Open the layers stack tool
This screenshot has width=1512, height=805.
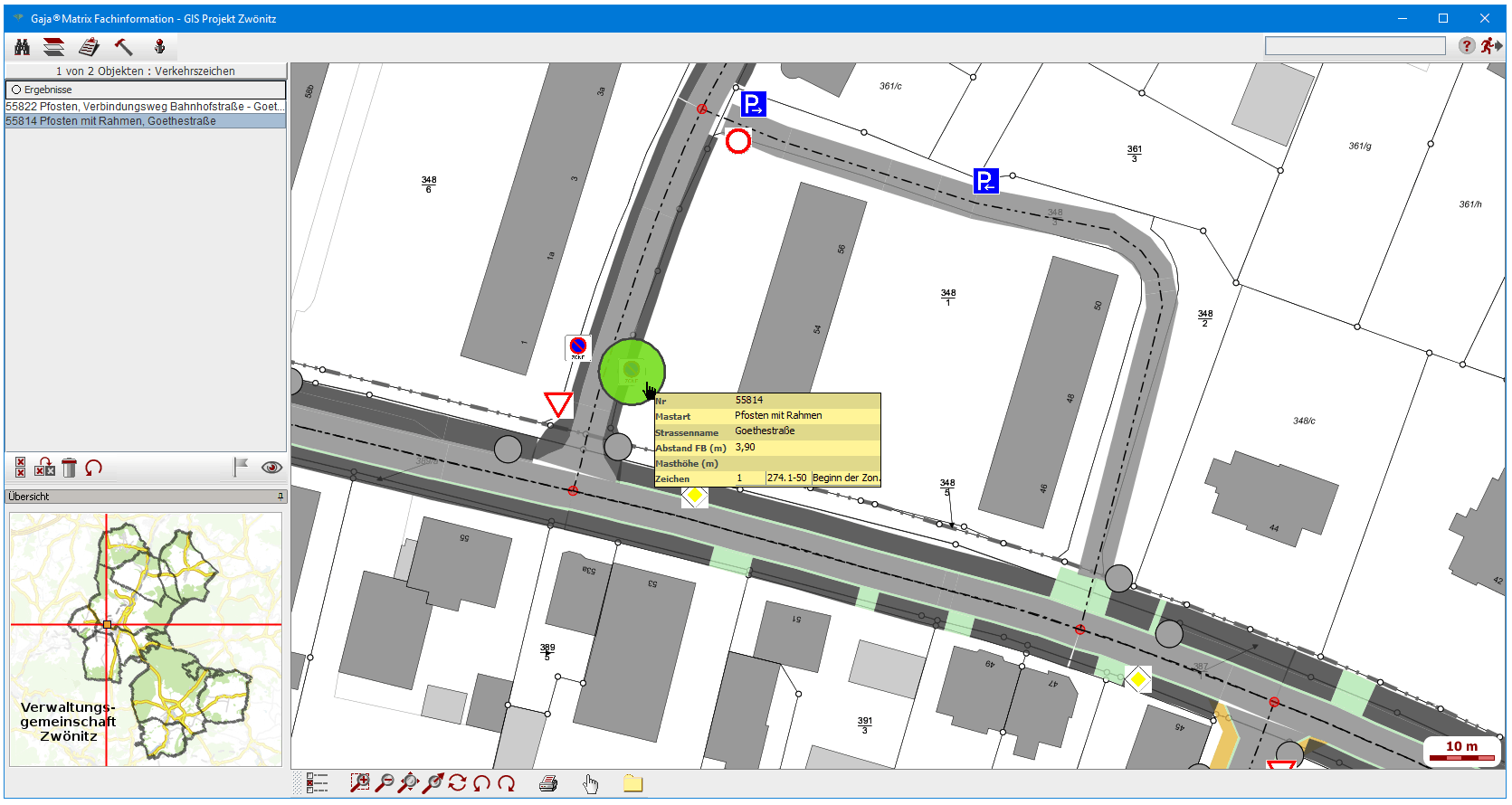(54, 47)
